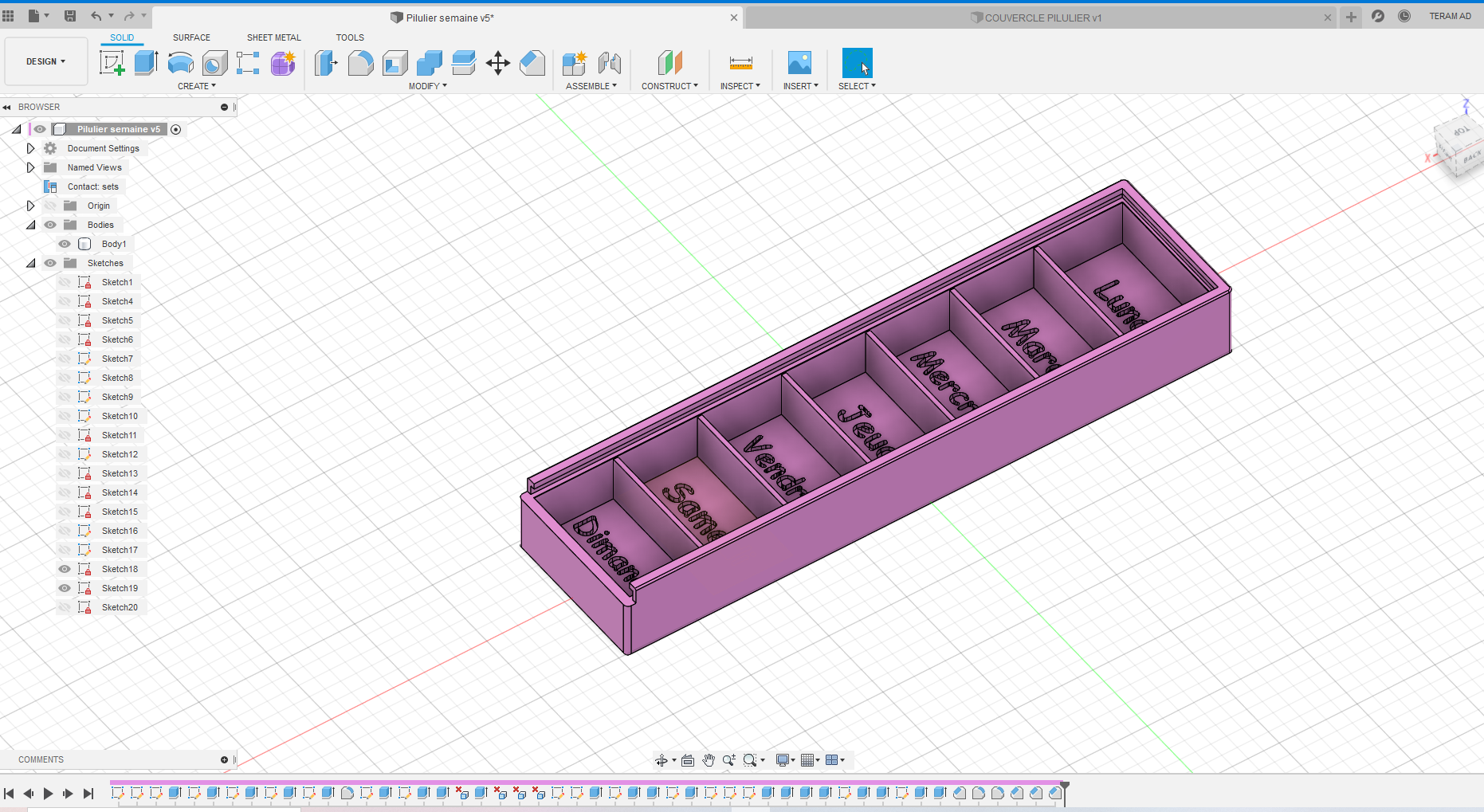This screenshot has height=812, width=1484.
Task: Select the Rectangular Pattern tool
Action: (248, 63)
